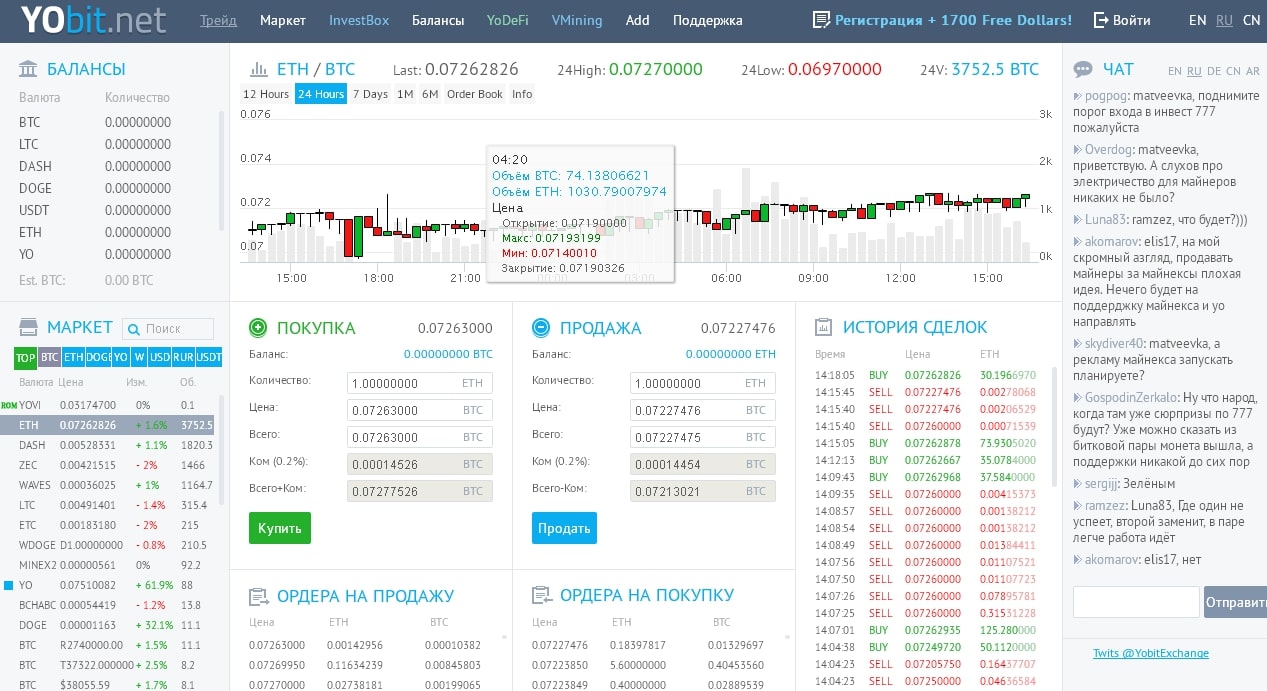
Task: Click sell order price 0.07269950
Action: point(277,664)
